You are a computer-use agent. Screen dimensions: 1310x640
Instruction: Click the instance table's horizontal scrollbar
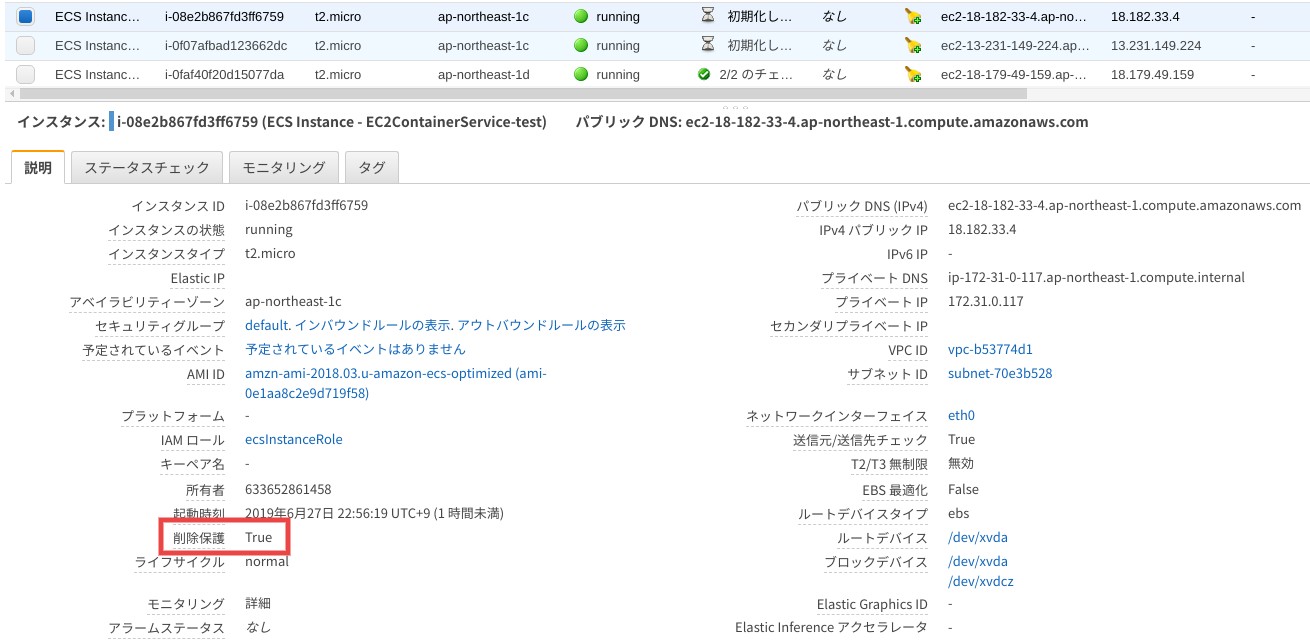point(520,93)
